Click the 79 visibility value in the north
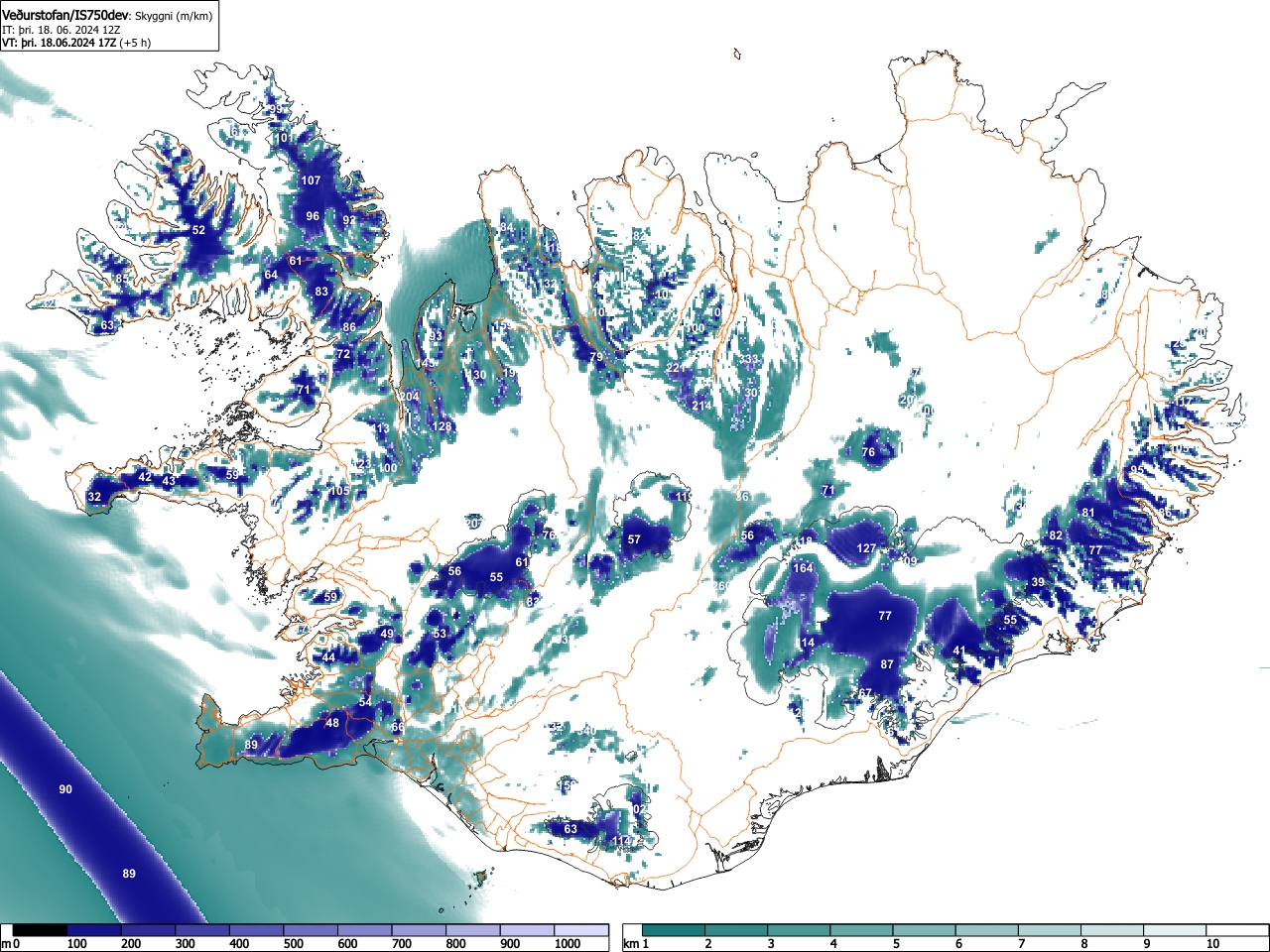 (596, 357)
